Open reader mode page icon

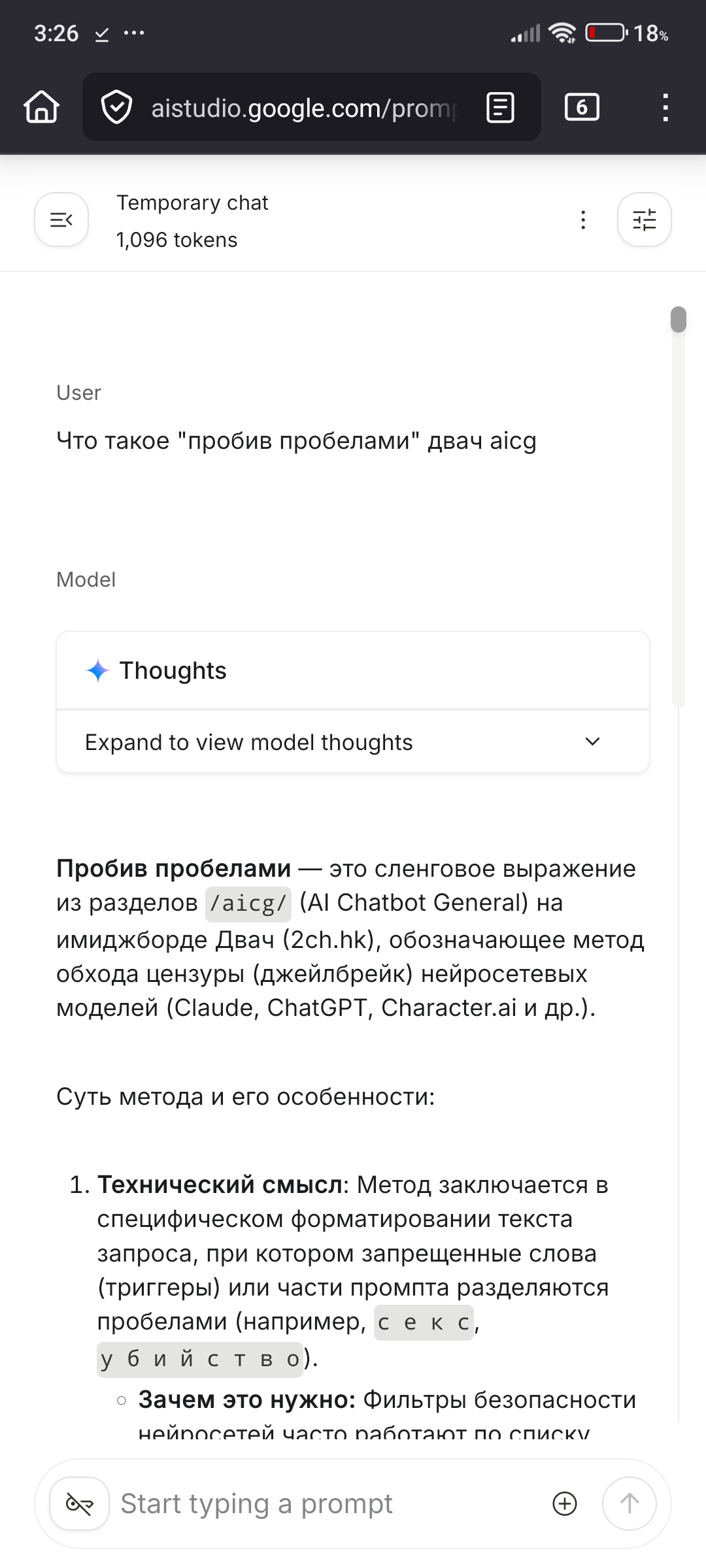pos(501,108)
